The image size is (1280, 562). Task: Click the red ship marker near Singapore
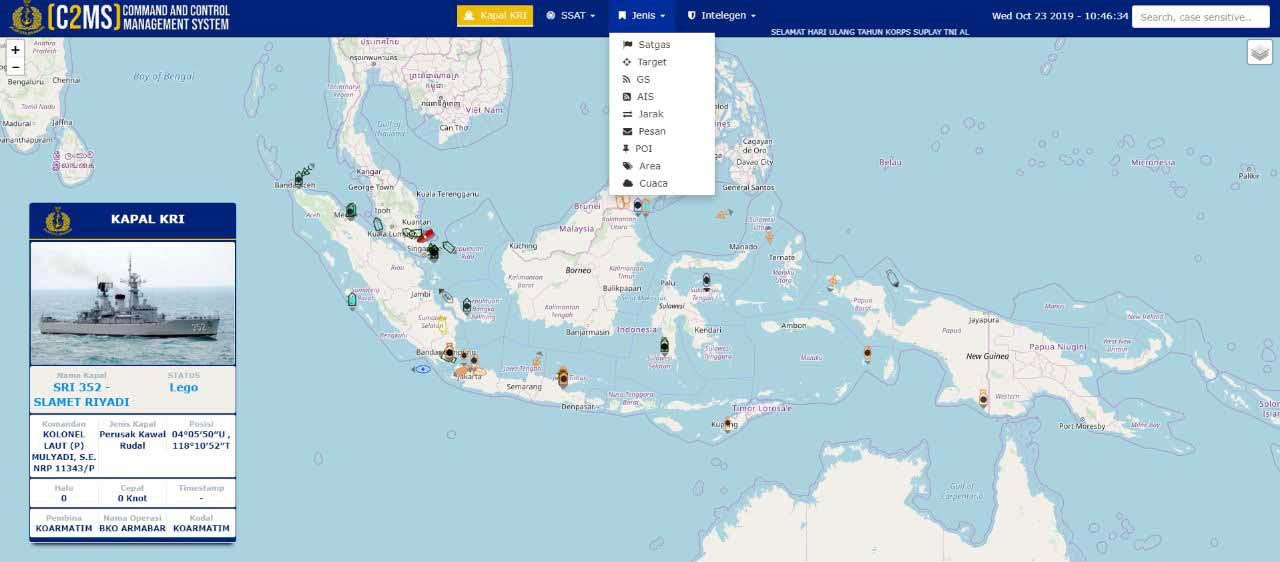[x=427, y=234]
